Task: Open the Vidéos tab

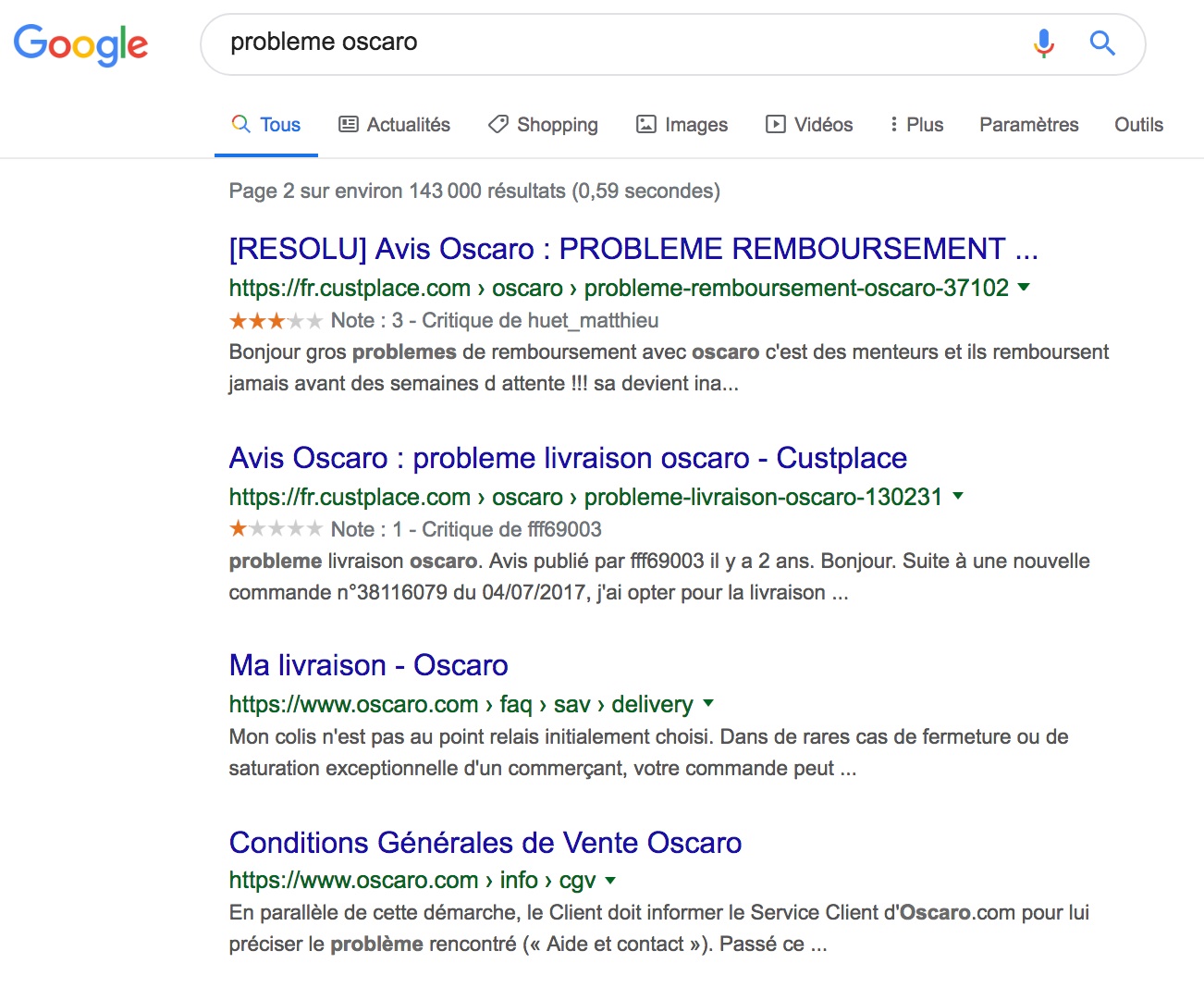Action: [809, 125]
